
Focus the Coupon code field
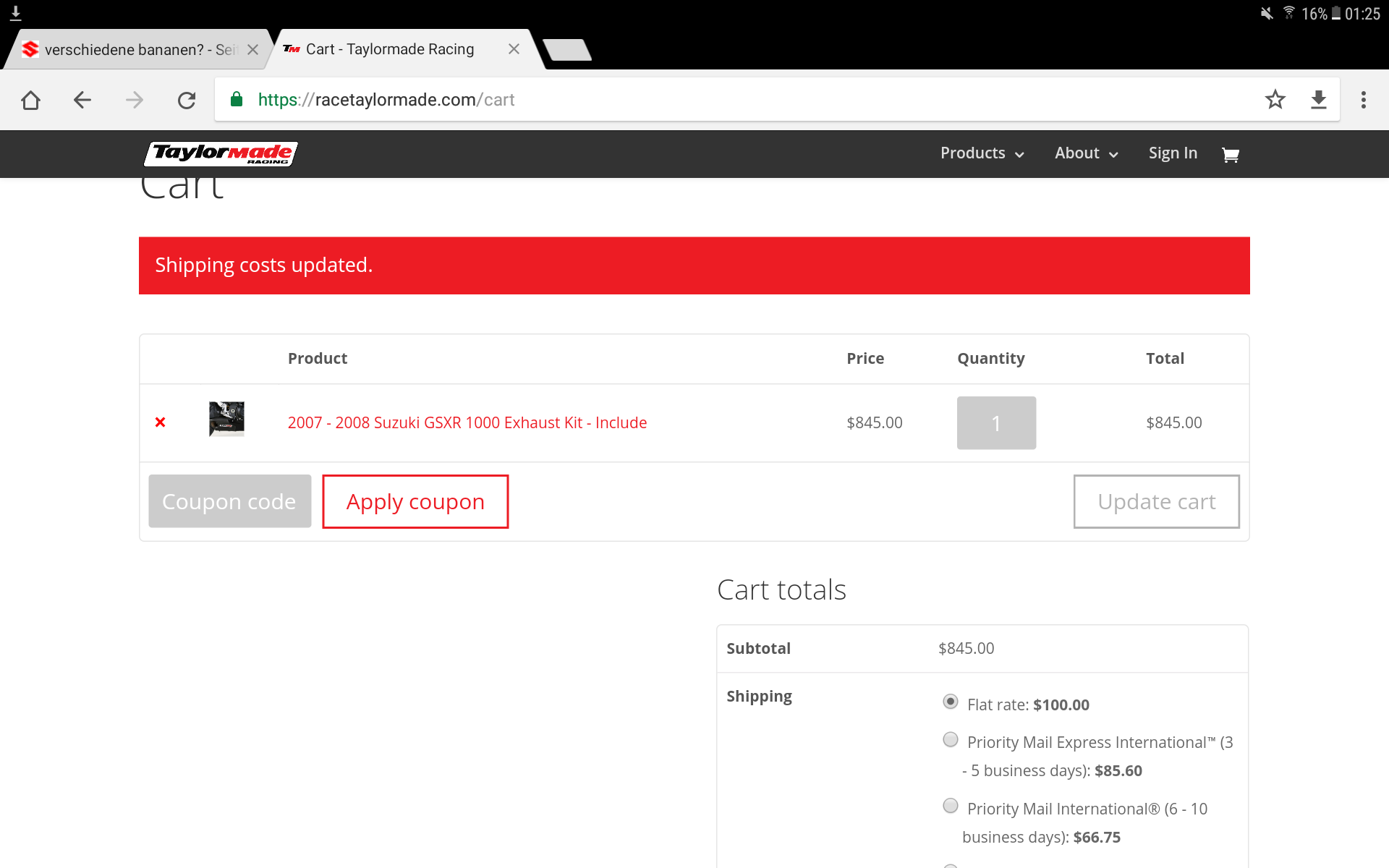tap(230, 501)
